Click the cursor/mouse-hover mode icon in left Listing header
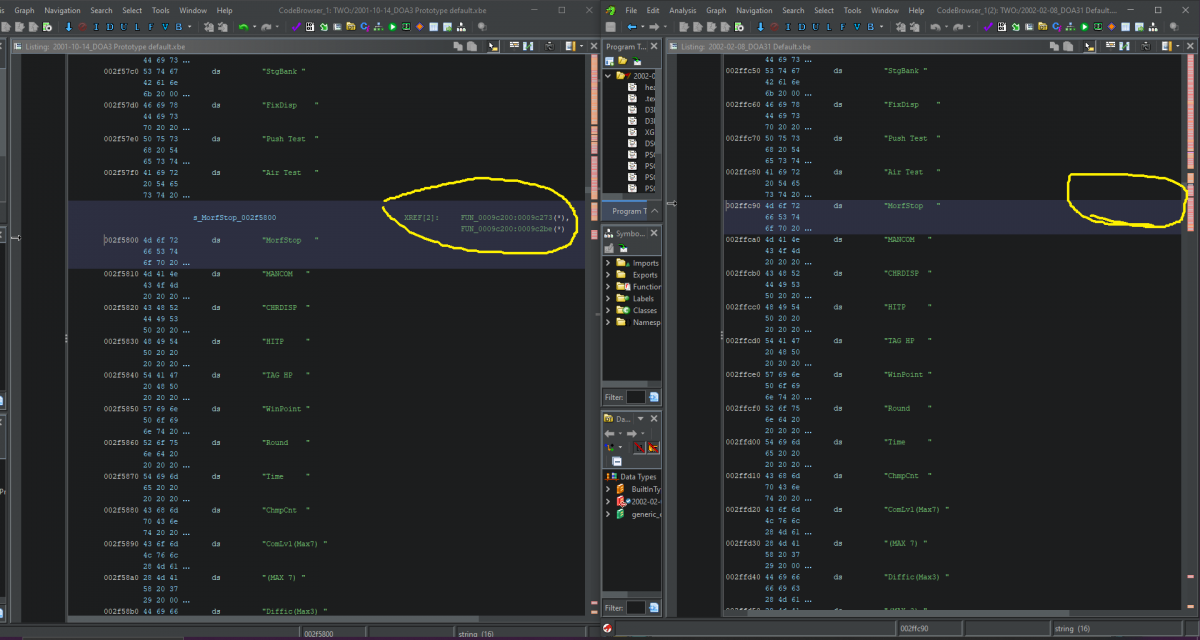The height and width of the screenshot is (640, 1200). [493, 46]
